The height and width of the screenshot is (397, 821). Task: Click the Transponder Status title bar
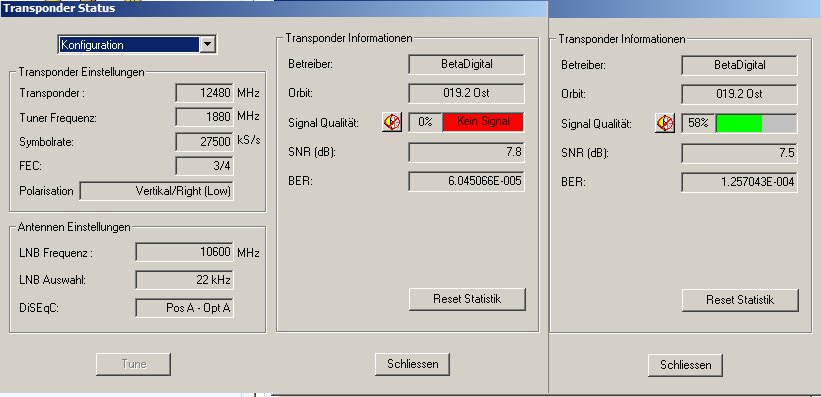click(x=273, y=8)
